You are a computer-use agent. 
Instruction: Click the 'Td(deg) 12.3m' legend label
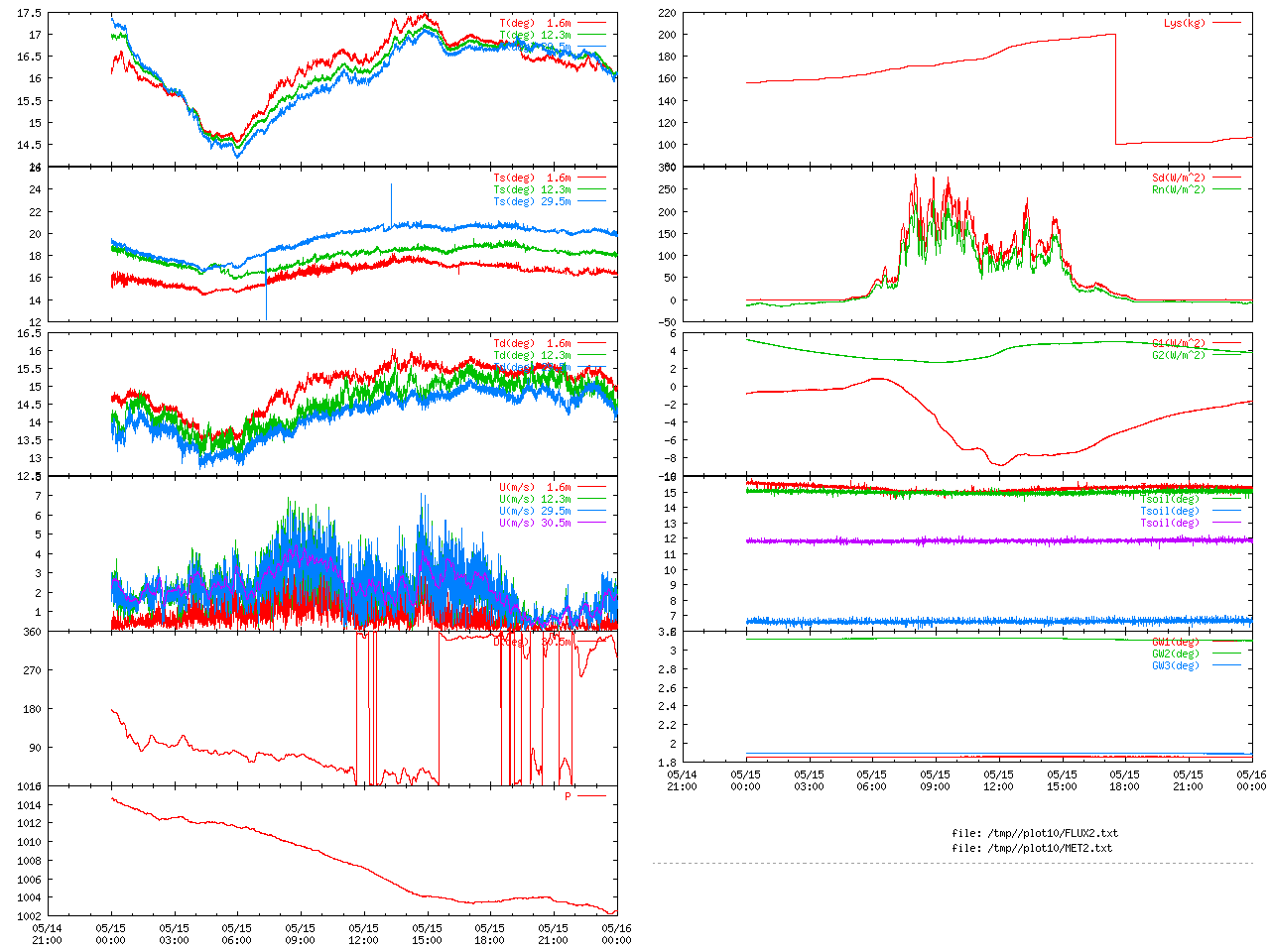coord(533,356)
